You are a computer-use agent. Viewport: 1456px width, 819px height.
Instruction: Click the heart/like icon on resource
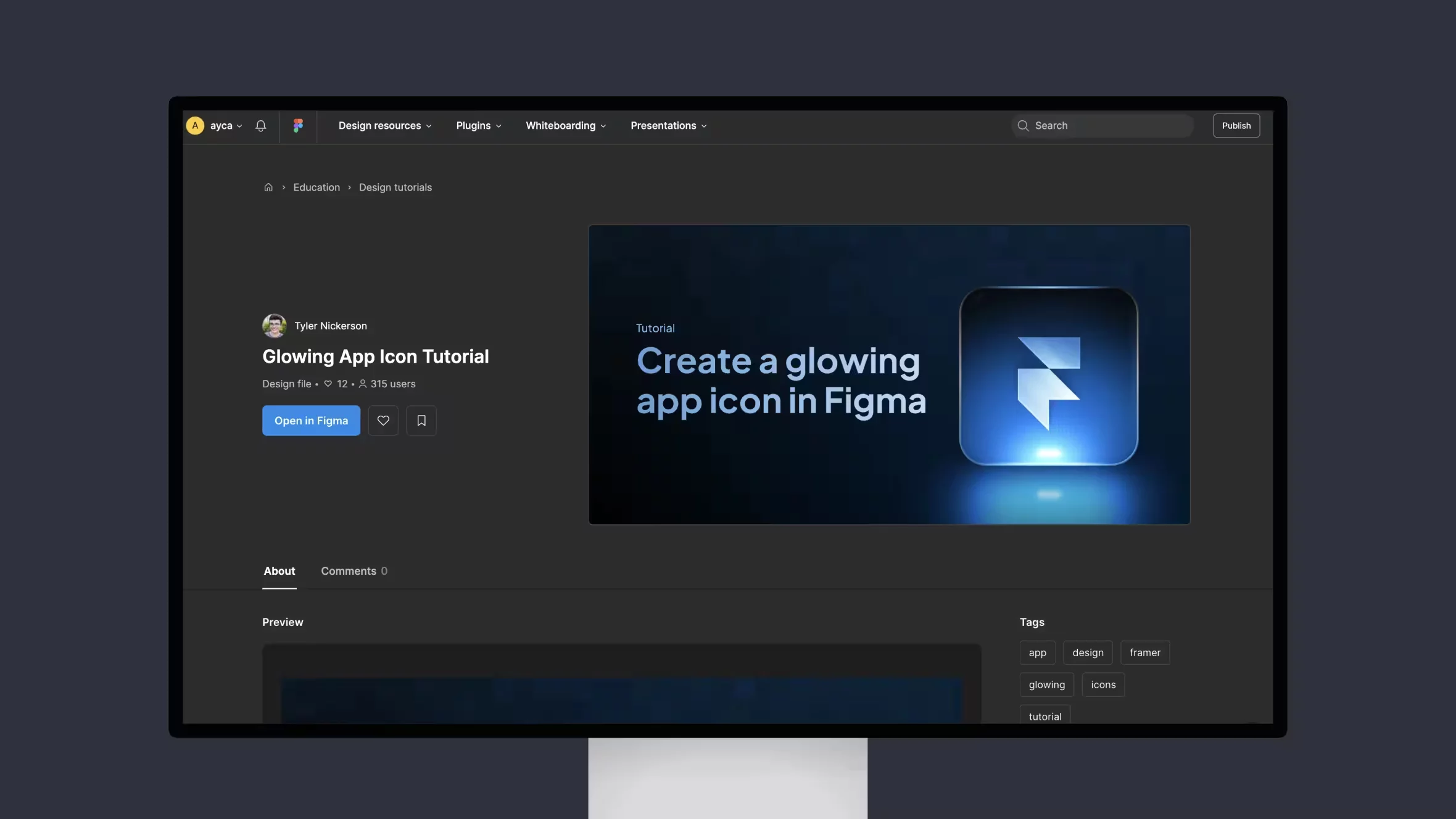[x=383, y=420]
